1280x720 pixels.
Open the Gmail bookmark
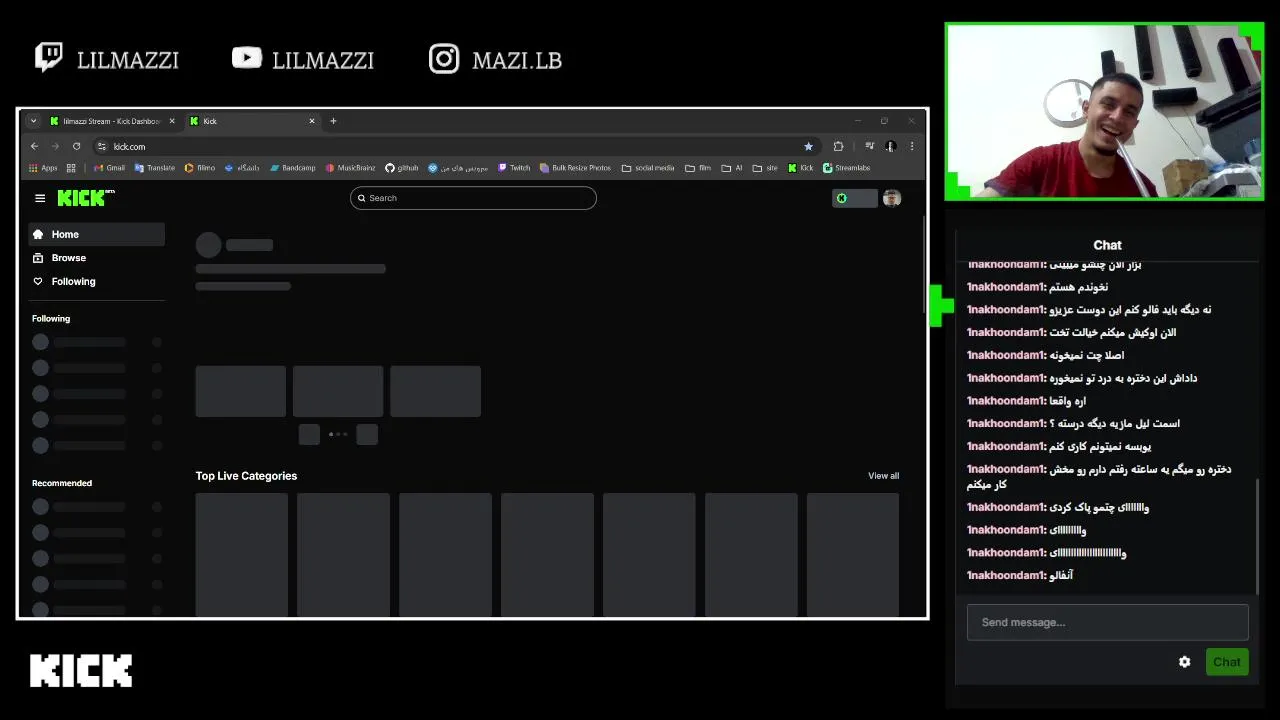click(x=110, y=168)
